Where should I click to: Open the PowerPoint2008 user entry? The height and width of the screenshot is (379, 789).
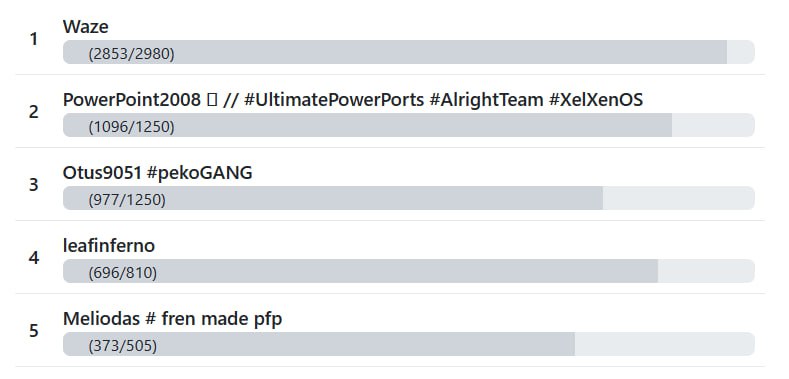353,100
